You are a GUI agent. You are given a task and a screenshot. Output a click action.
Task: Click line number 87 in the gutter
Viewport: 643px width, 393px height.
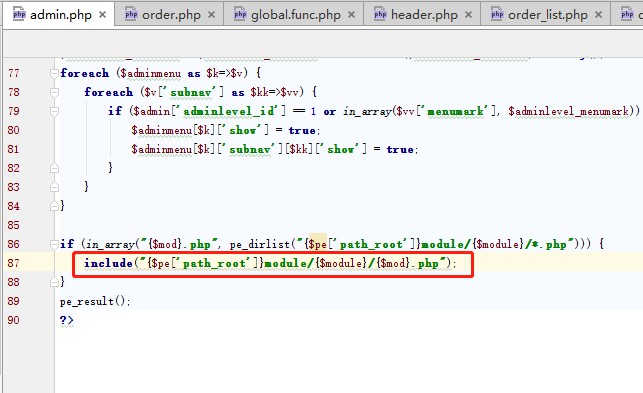[14, 263]
